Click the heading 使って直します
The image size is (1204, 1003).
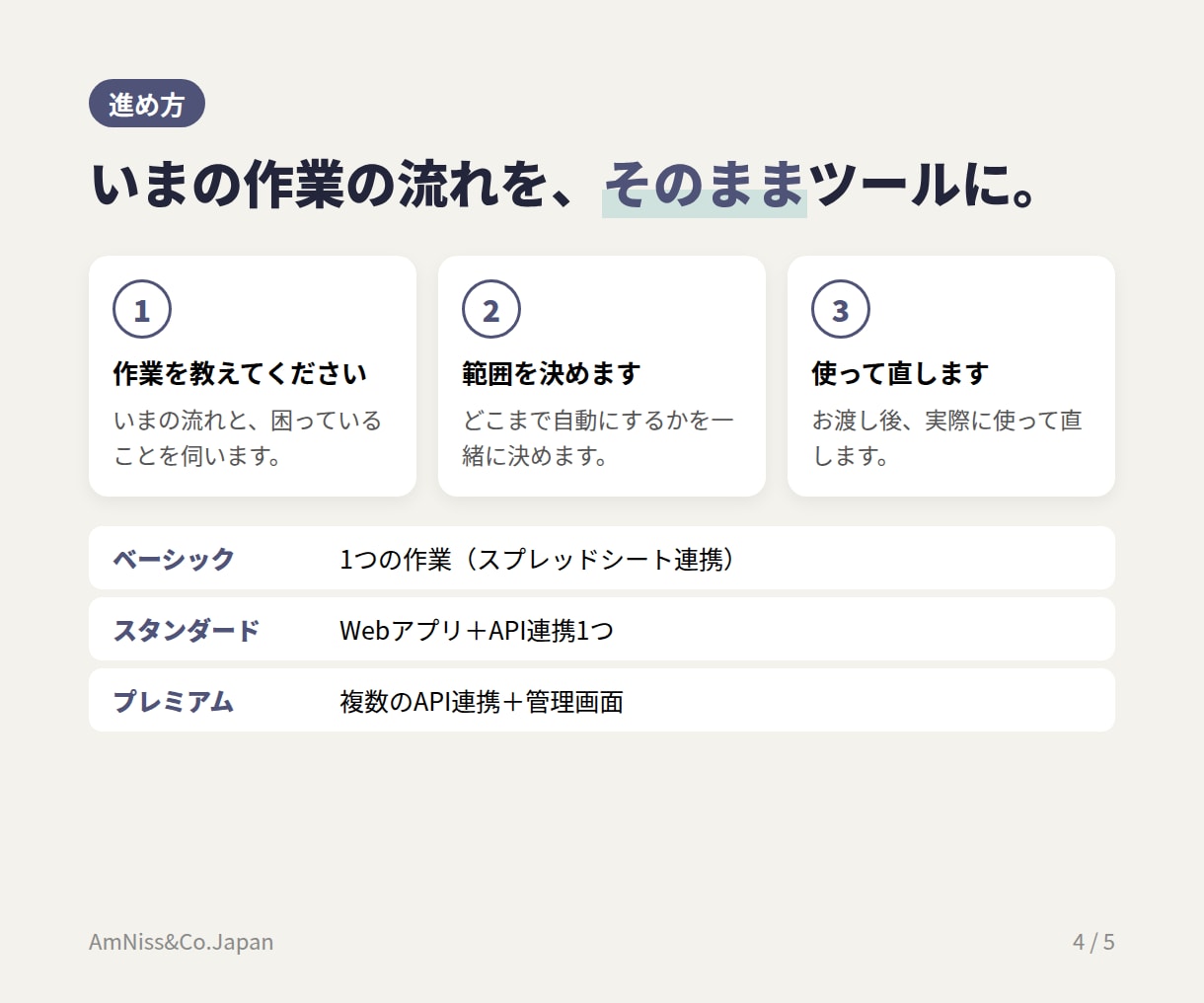point(900,373)
